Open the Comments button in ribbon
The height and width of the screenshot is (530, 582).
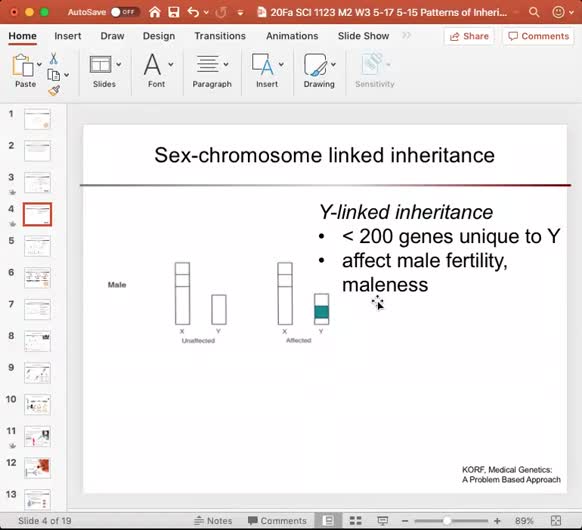(538, 36)
